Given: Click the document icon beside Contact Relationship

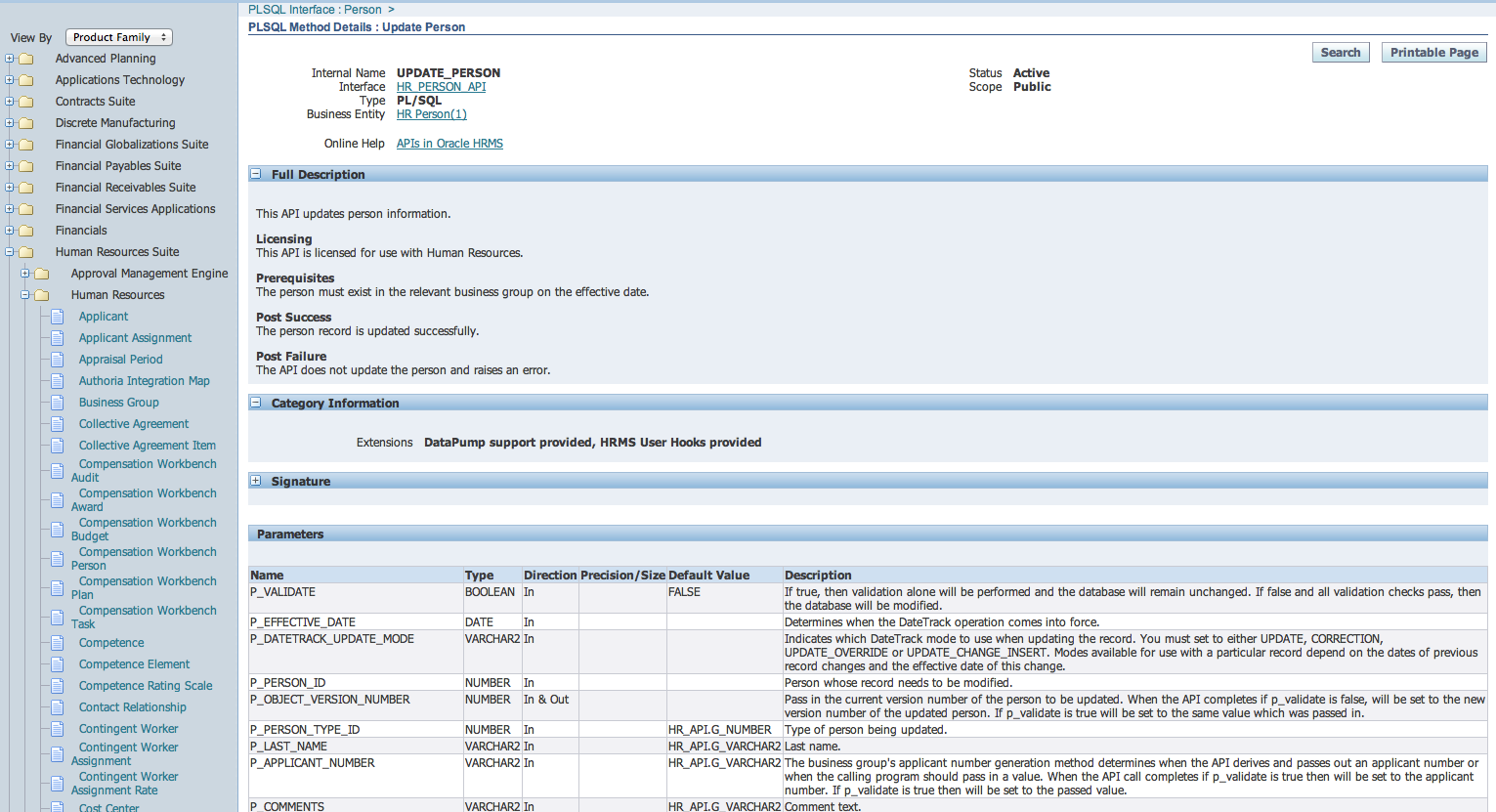Looking at the screenshot, I should 56,706.
